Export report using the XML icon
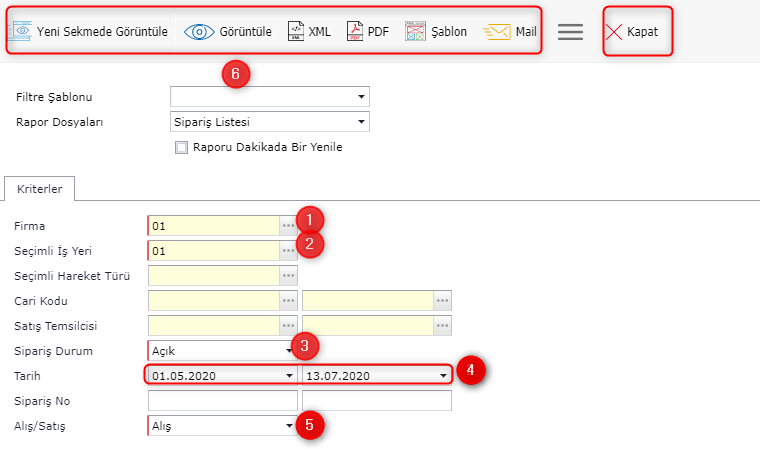The width and height of the screenshot is (760, 450). [296, 31]
